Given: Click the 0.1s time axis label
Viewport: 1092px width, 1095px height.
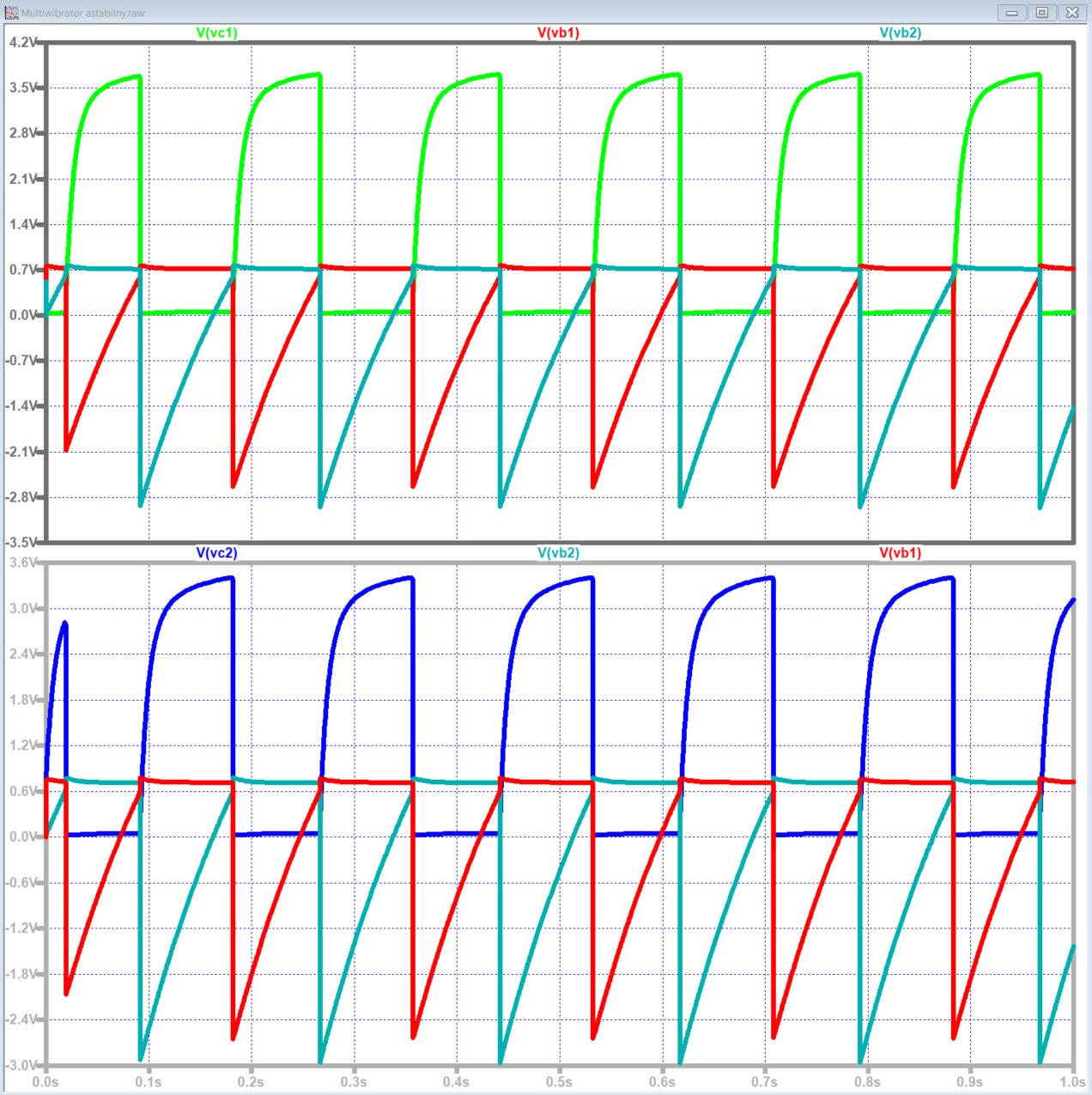Looking at the screenshot, I should pyautogui.click(x=149, y=1082).
